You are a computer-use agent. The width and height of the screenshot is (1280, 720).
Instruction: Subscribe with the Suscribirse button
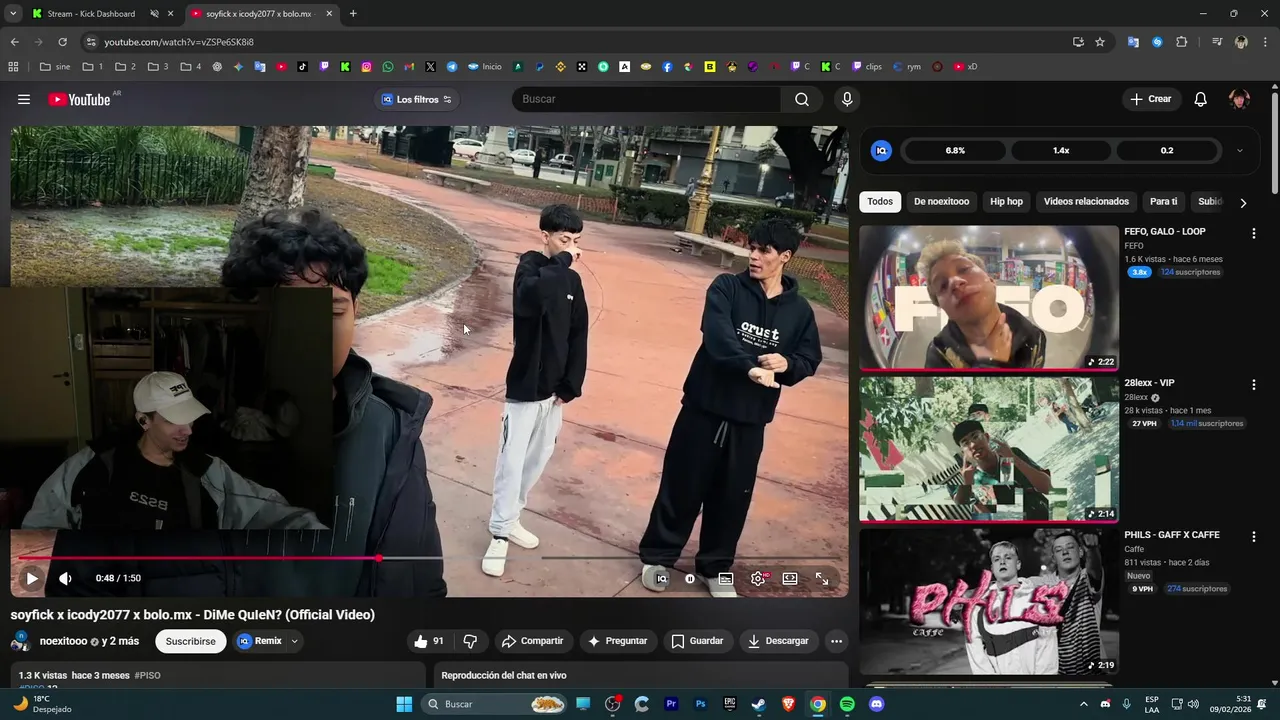tap(190, 641)
